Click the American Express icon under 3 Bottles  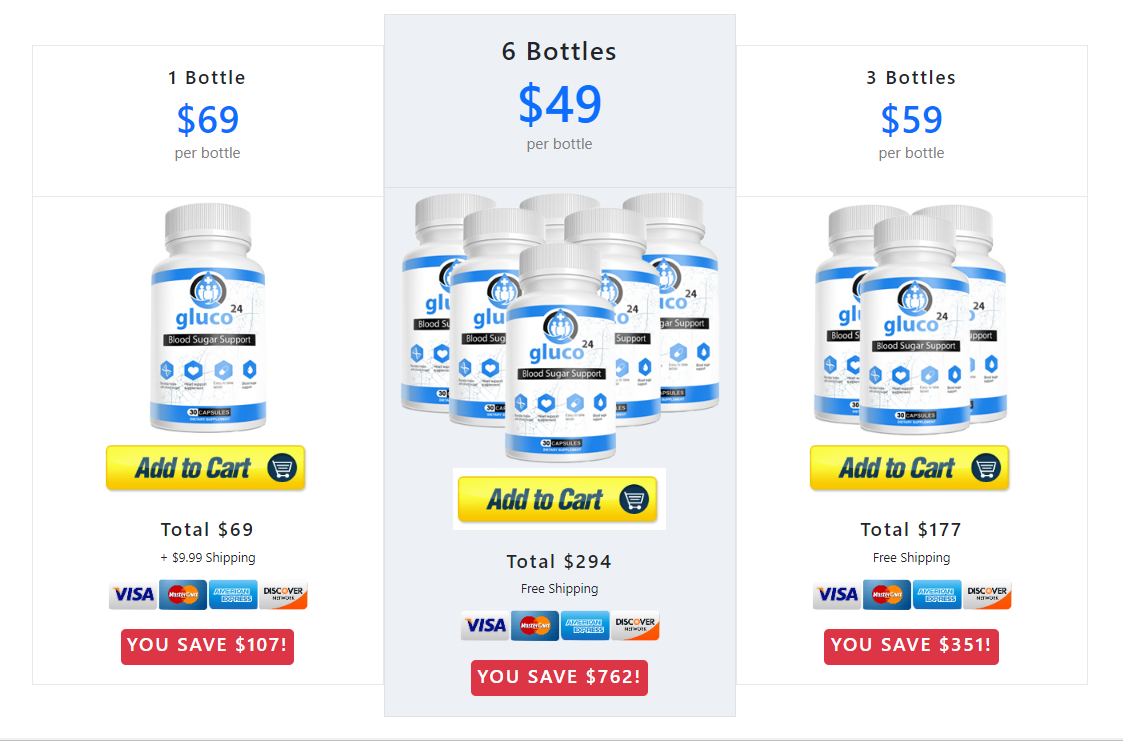click(937, 594)
